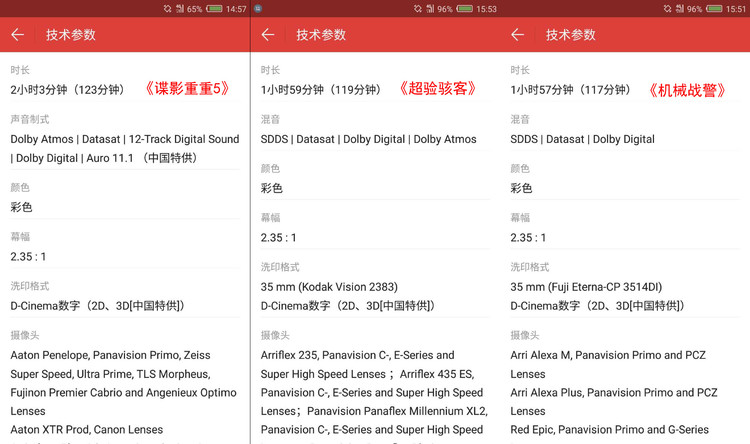Tap the battery icon beside 15:53

[x=465, y=8]
